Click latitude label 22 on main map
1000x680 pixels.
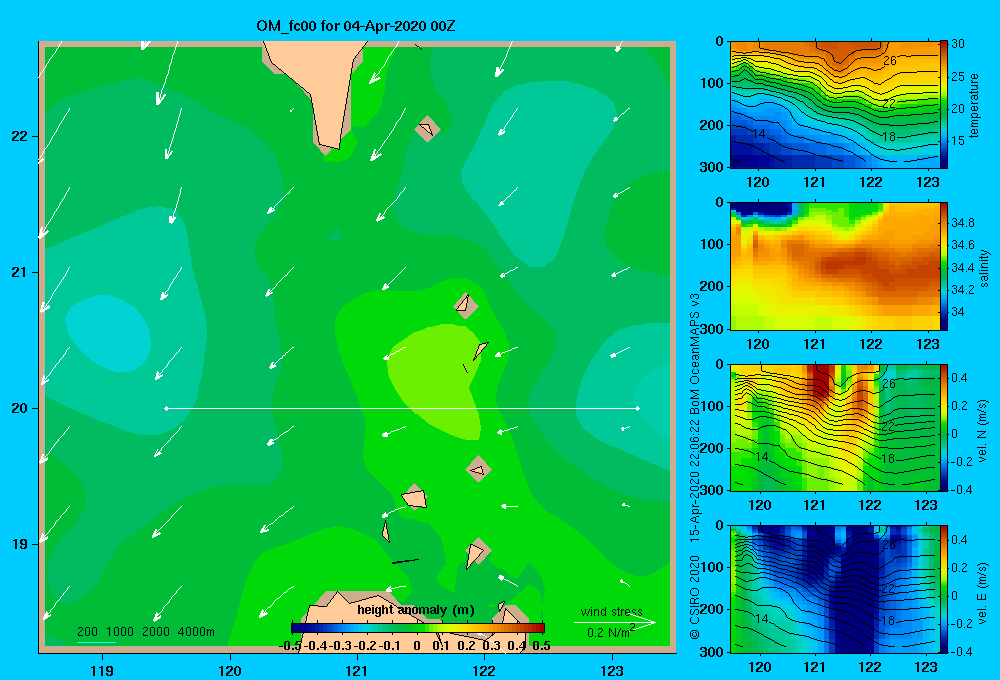coord(19,136)
